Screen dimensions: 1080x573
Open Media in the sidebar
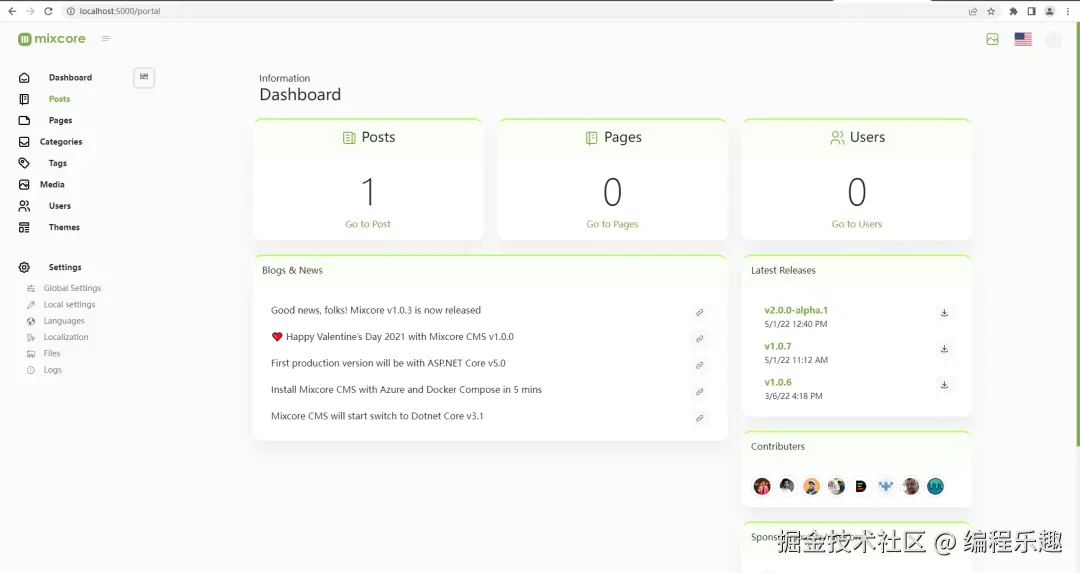tap(52, 185)
